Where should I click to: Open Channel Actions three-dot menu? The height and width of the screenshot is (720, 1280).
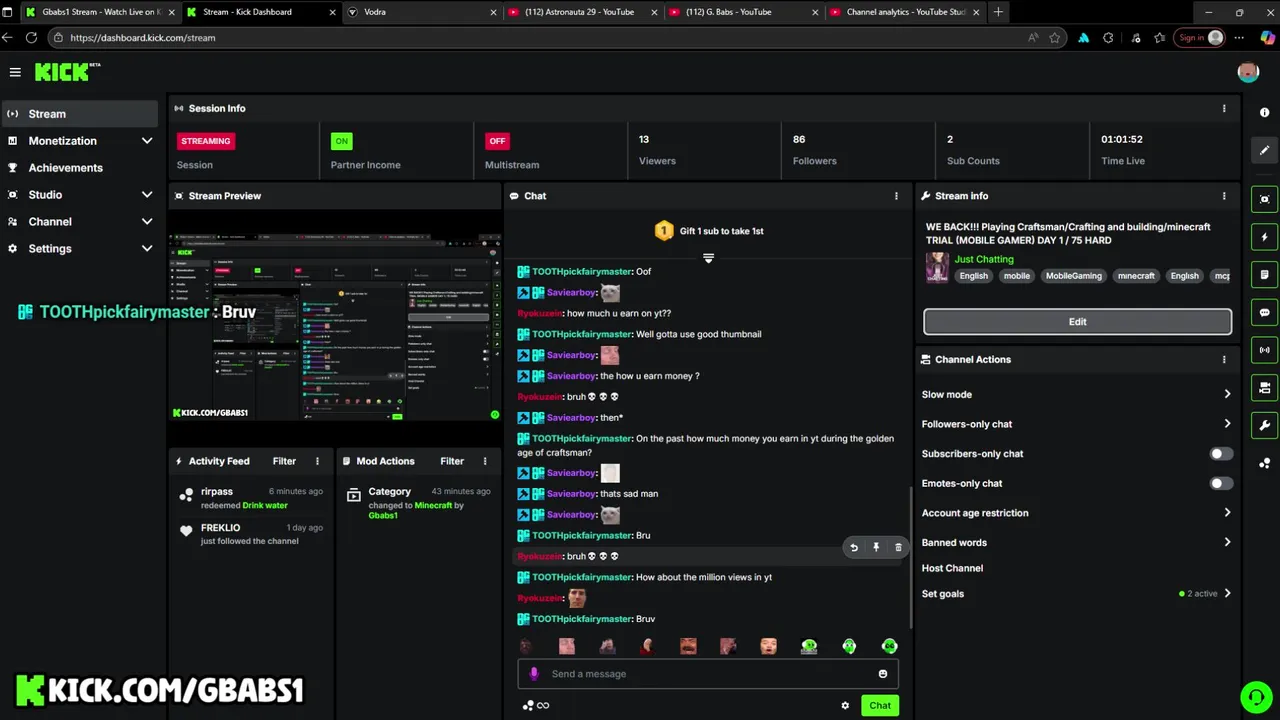[x=1224, y=359]
